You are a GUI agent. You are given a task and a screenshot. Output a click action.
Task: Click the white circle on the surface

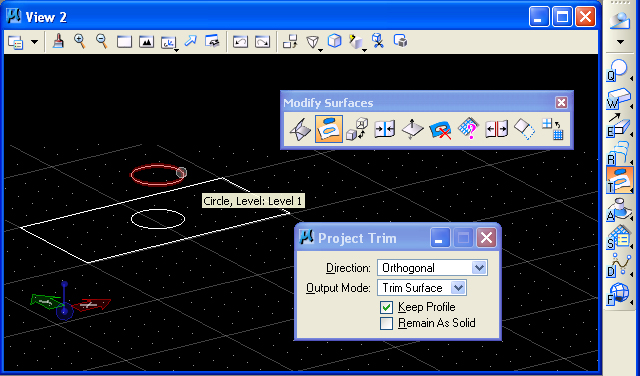(158, 219)
